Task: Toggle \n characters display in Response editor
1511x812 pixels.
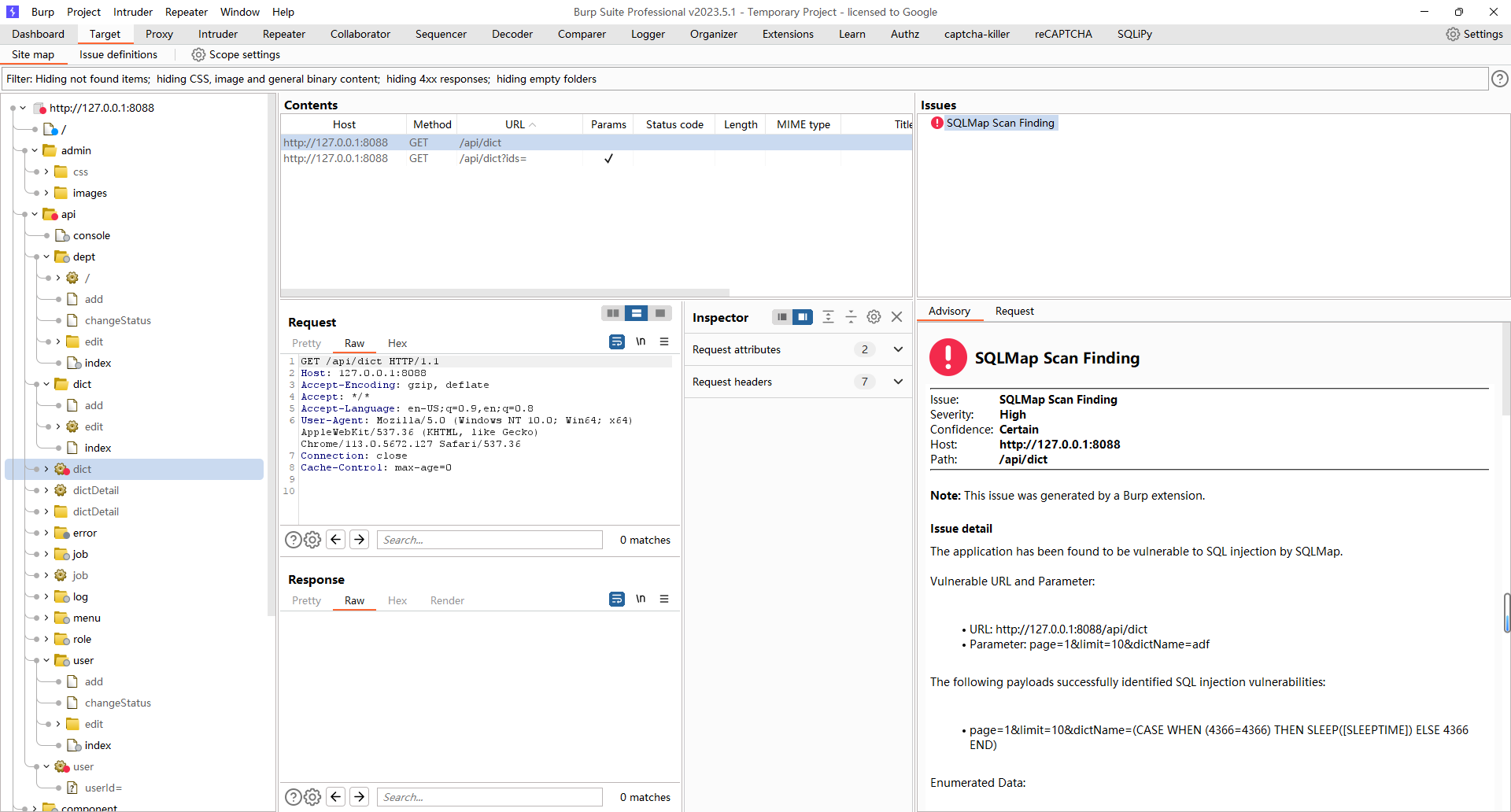Action: [x=641, y=599]
